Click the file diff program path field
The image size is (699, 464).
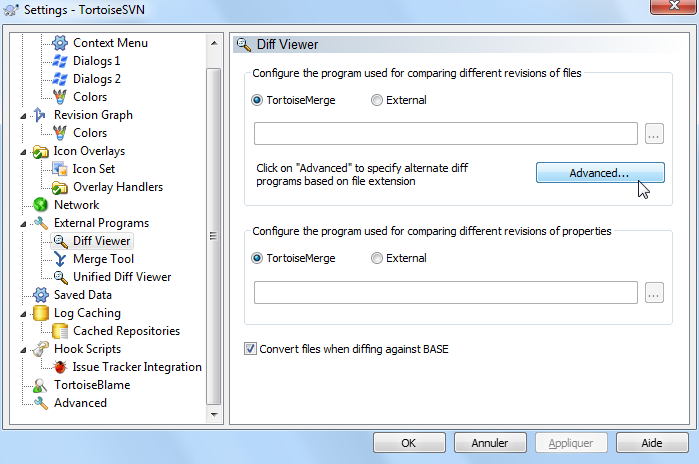tap(446, 134)
